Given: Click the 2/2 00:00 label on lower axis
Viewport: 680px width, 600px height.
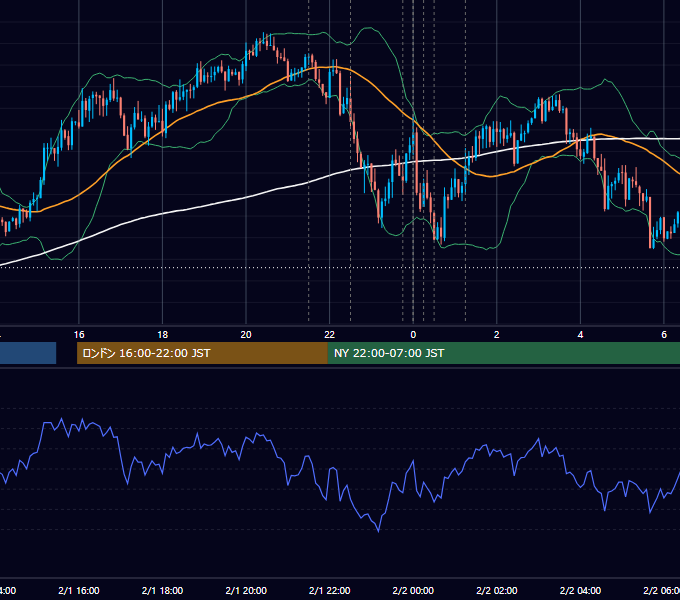Looking at the screenshot, I should tap(413, 590).
